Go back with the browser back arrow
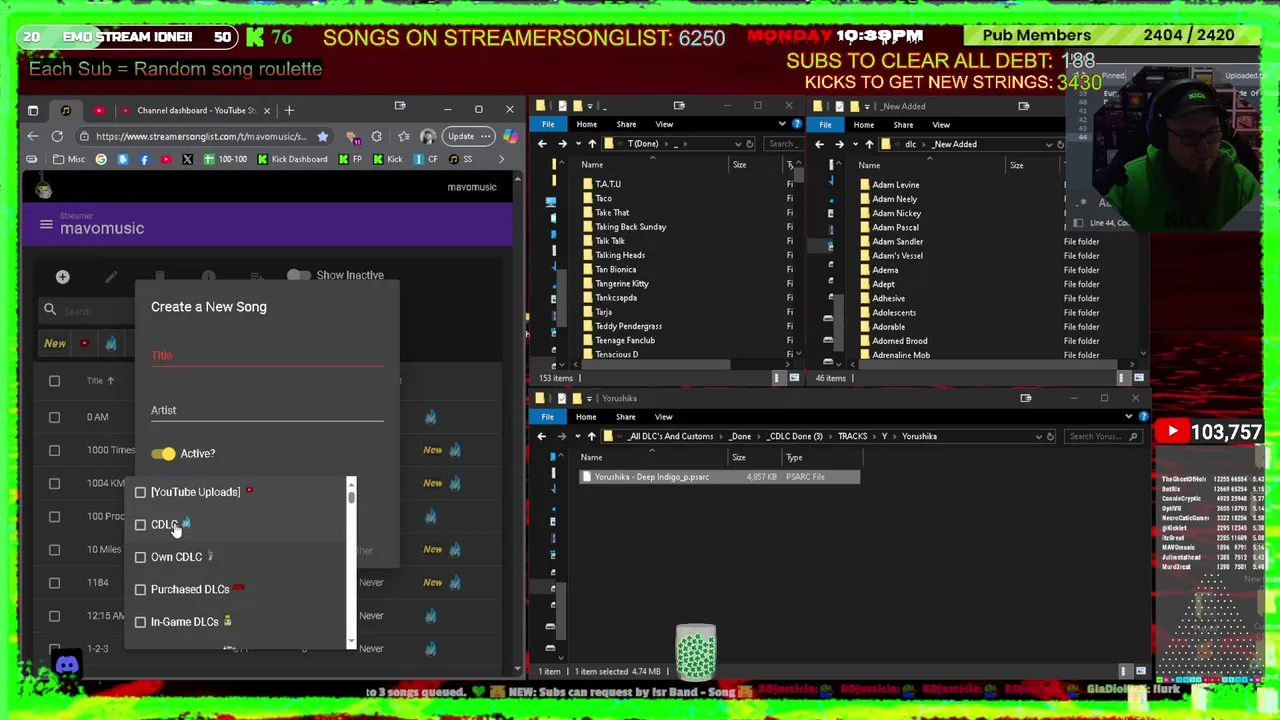 32,136
